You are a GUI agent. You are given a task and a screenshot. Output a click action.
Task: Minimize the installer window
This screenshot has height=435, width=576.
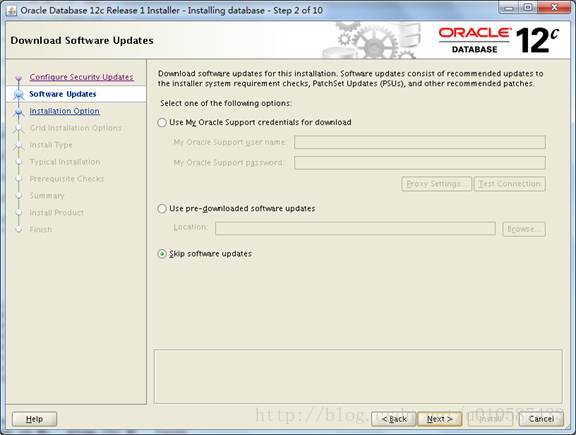(x=509, y=8)
